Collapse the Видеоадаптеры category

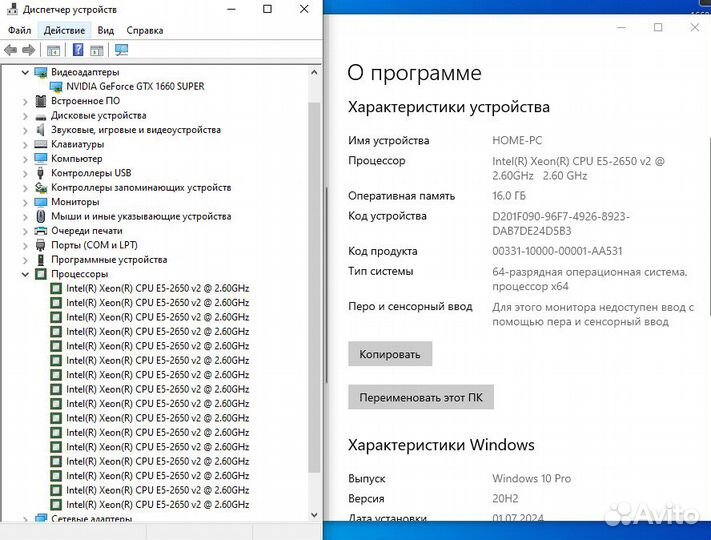25,72
